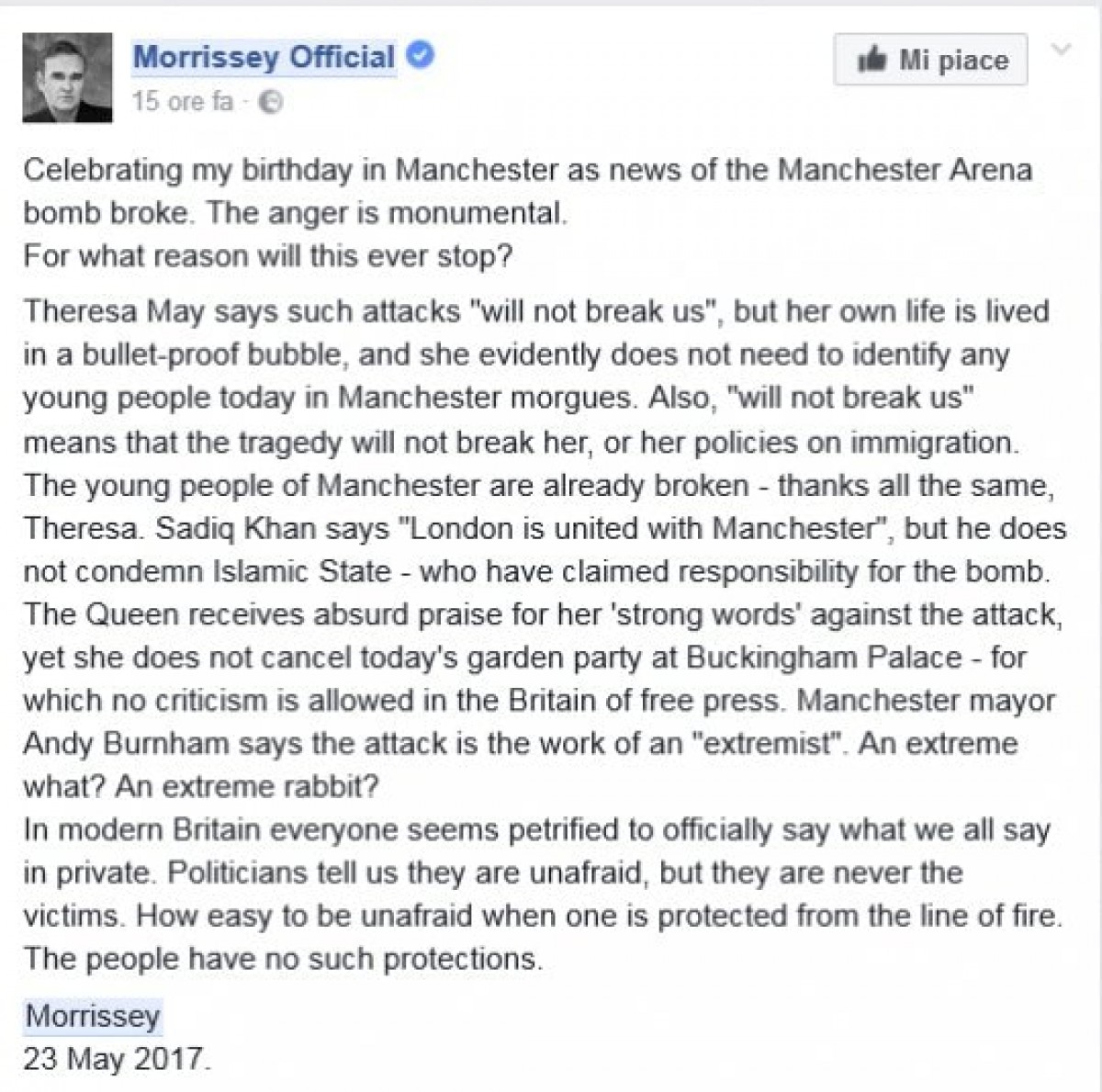Click the "15 ore fa" timestamp

(x=182, y=101)
